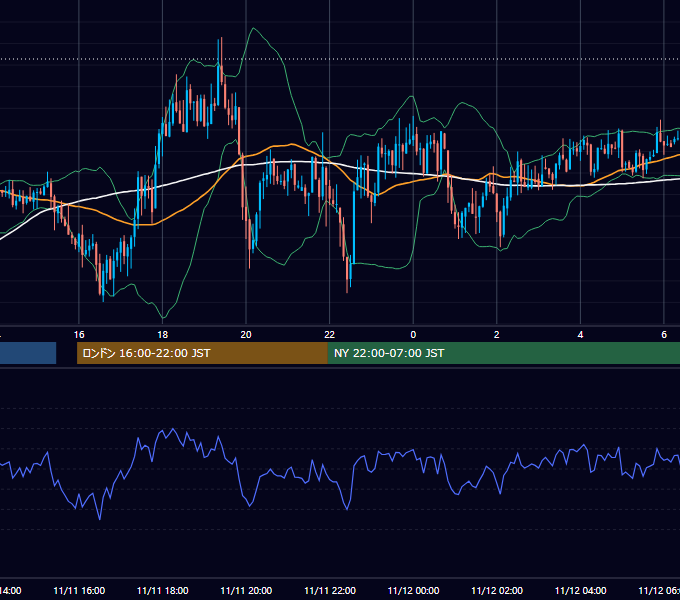Click the 0 hour label on price chart

413,335
